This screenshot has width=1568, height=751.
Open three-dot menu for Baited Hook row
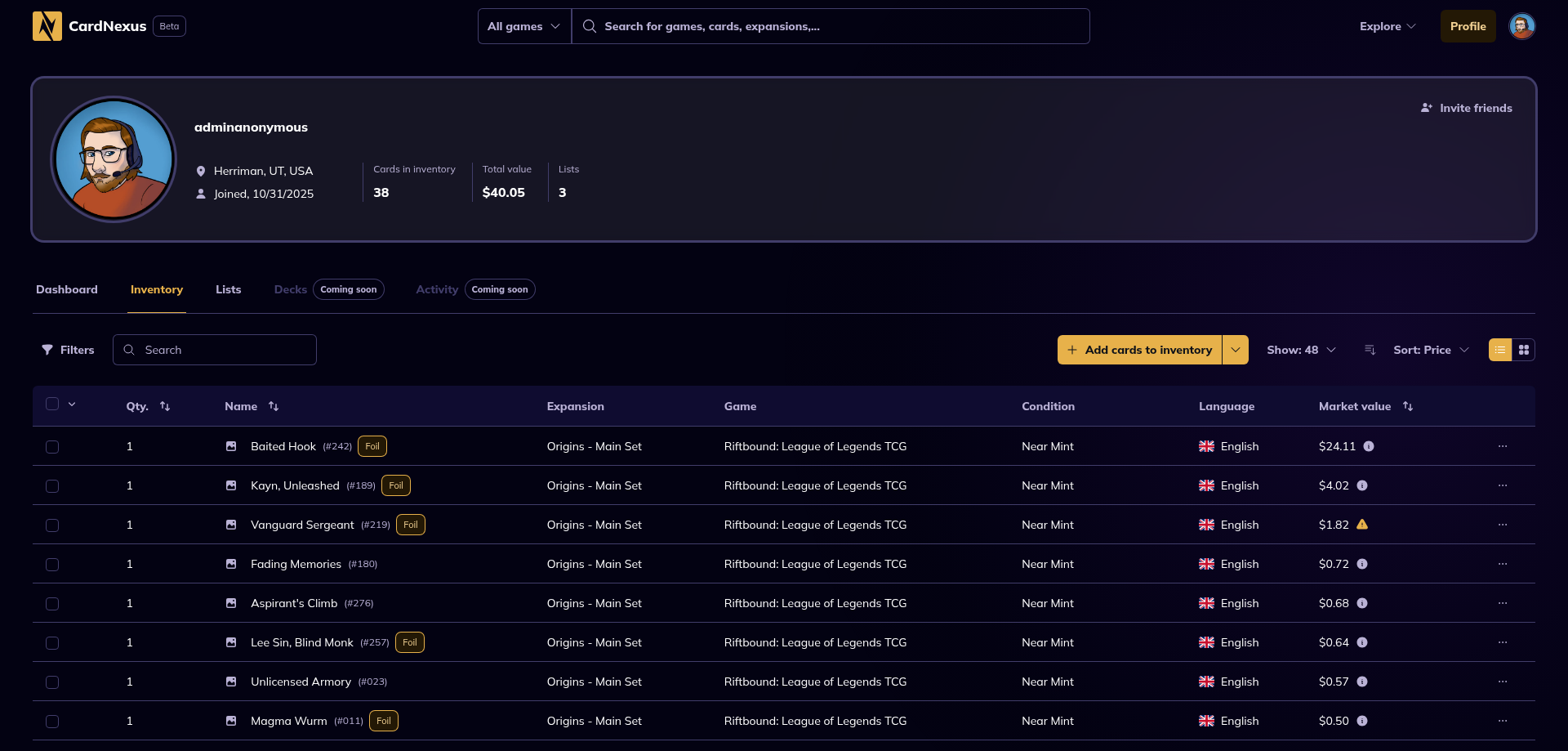1502,446
